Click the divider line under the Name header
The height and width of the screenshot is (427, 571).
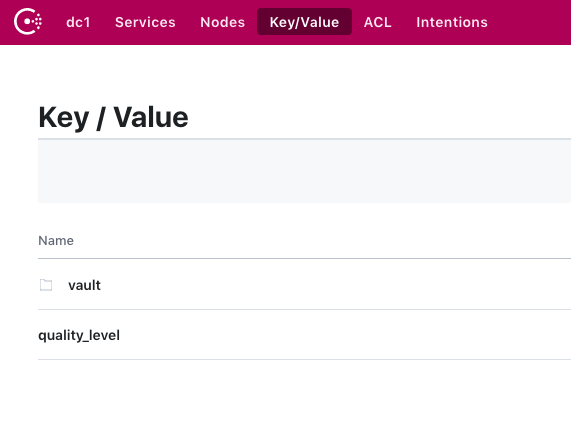pyautogui.click(x=304, y=258)
